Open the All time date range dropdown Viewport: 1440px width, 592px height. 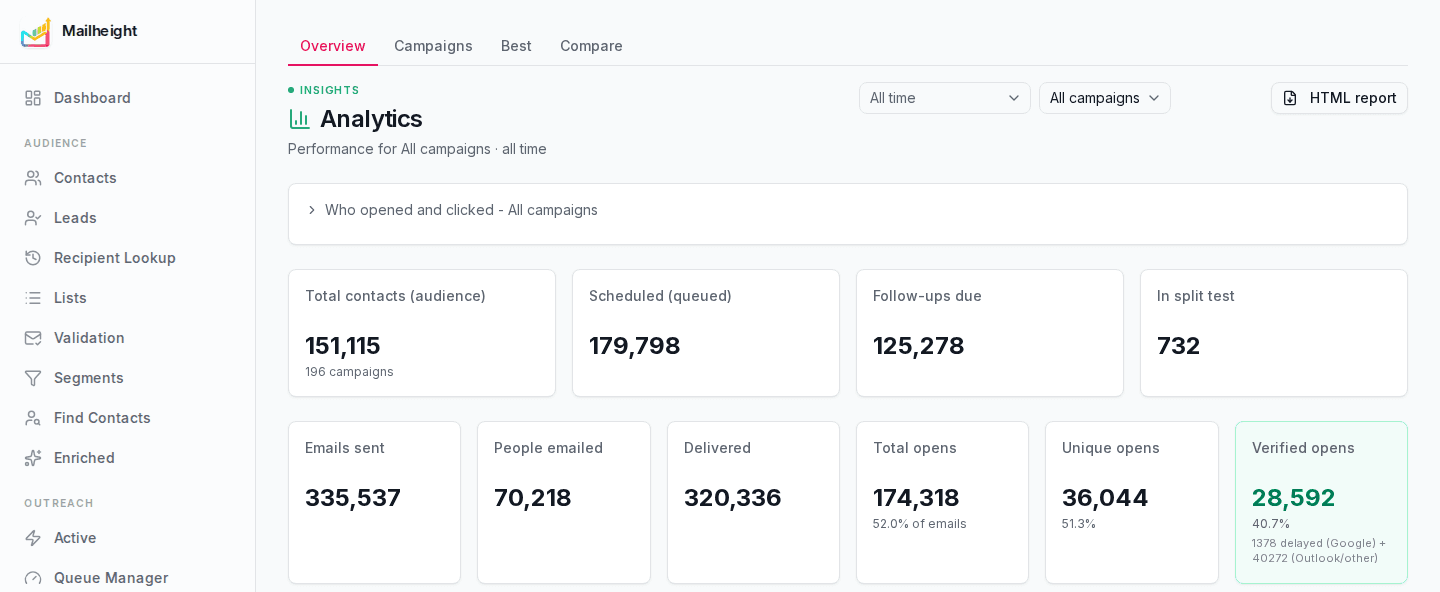pos(945,98)
